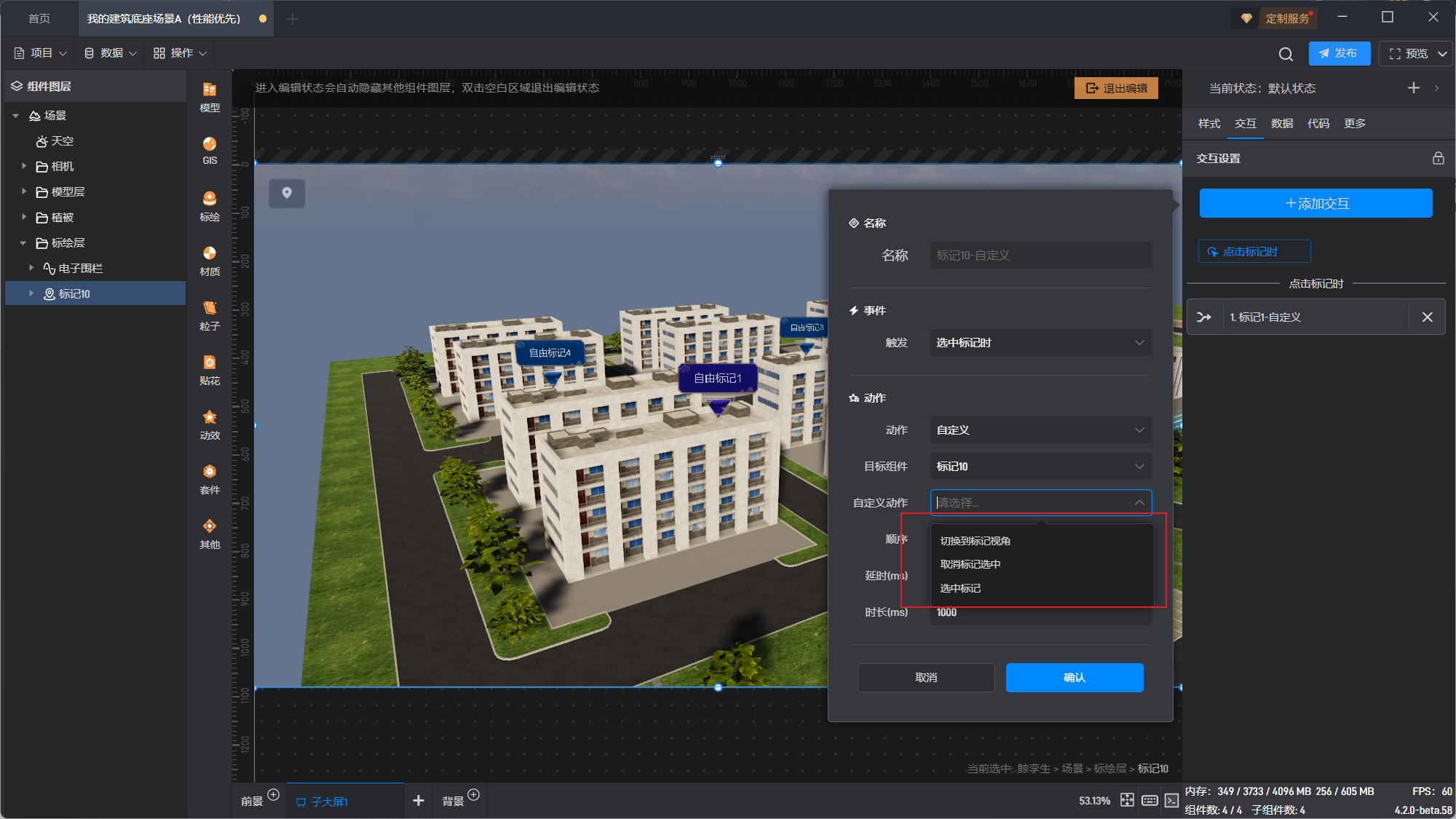Open the 目标组件 标记10 dropdown
The width and height of the screenshot is (1456, 819).
click(1040, 467)
